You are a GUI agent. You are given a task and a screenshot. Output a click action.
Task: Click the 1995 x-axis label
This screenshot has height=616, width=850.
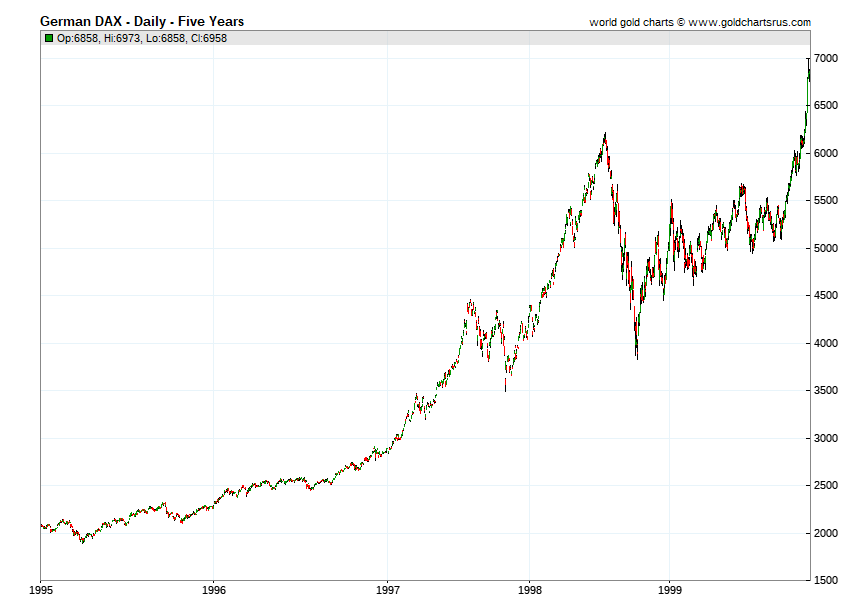click(41, 591)
